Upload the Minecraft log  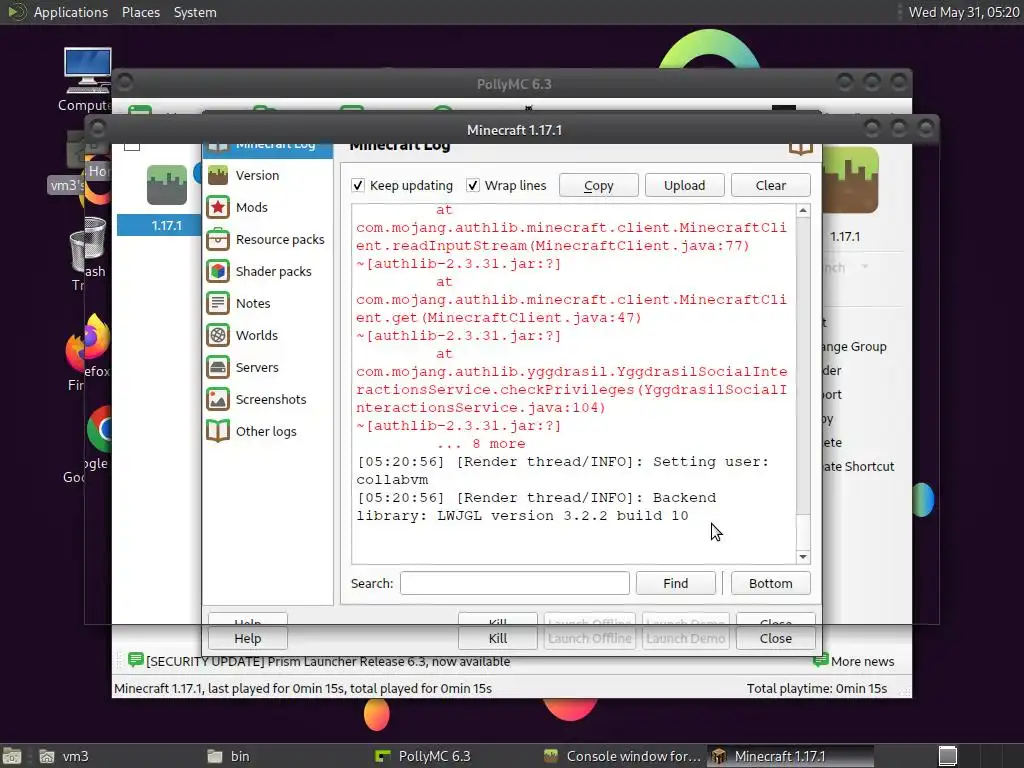(684, 185)
